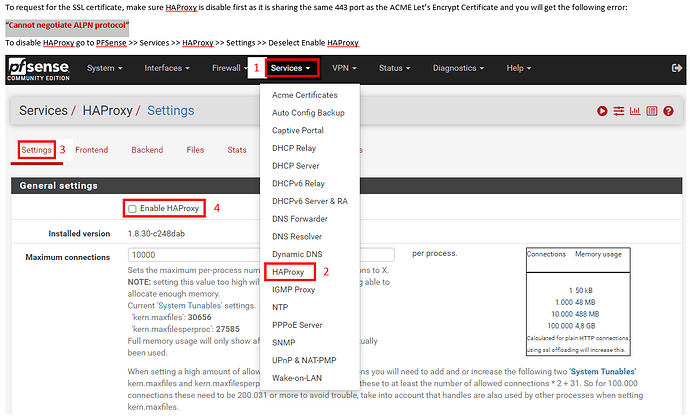This screenshot has width=690, height=418.
Task: Open the Help dropdown menu
Action: click(x=518, y=68)
